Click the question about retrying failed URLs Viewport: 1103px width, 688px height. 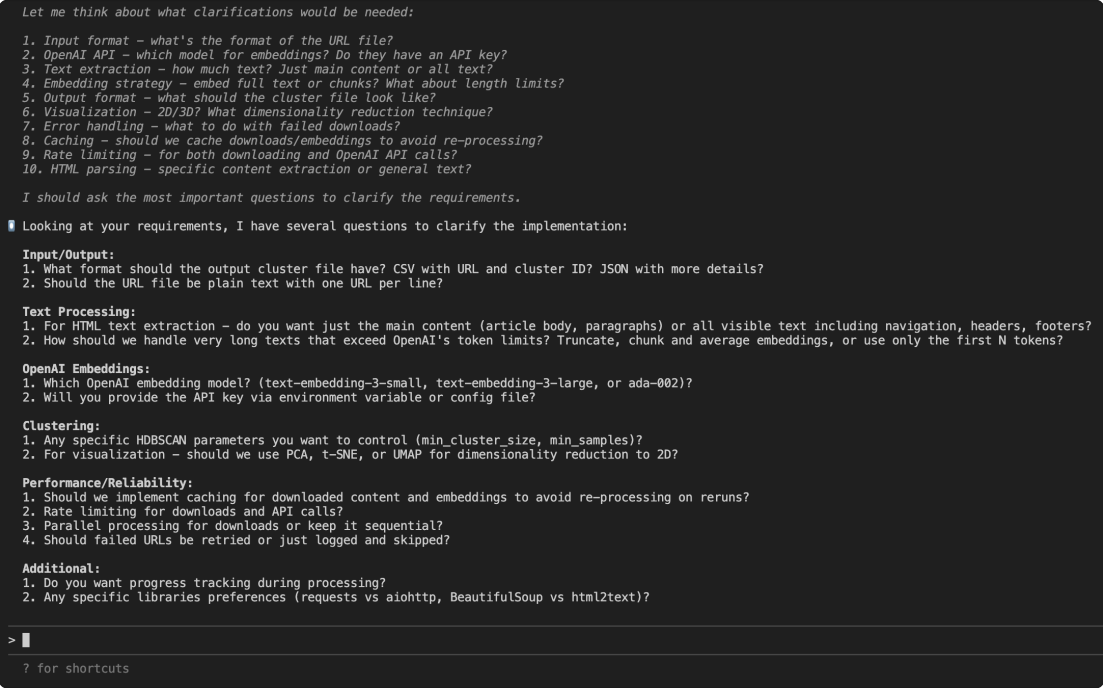pos(236,540)
